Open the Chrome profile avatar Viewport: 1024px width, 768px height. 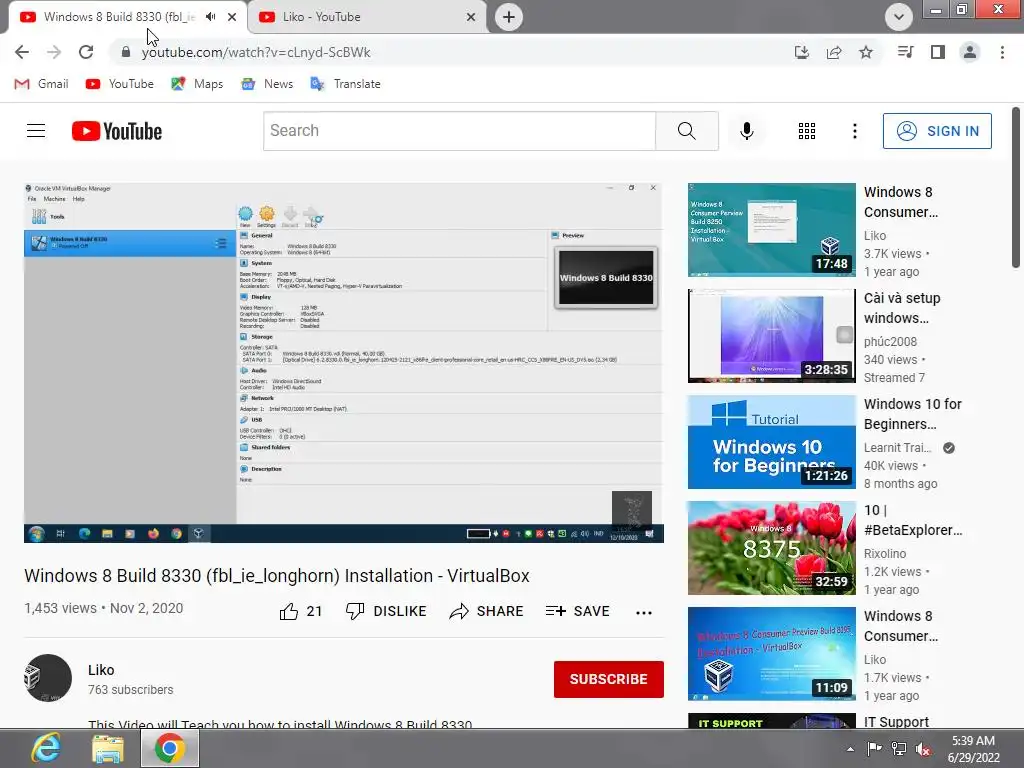click(x=970, y=52)
